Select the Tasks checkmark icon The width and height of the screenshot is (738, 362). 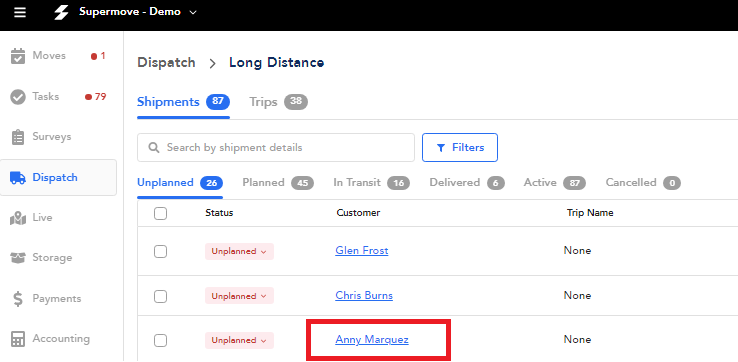coord(18,97)
